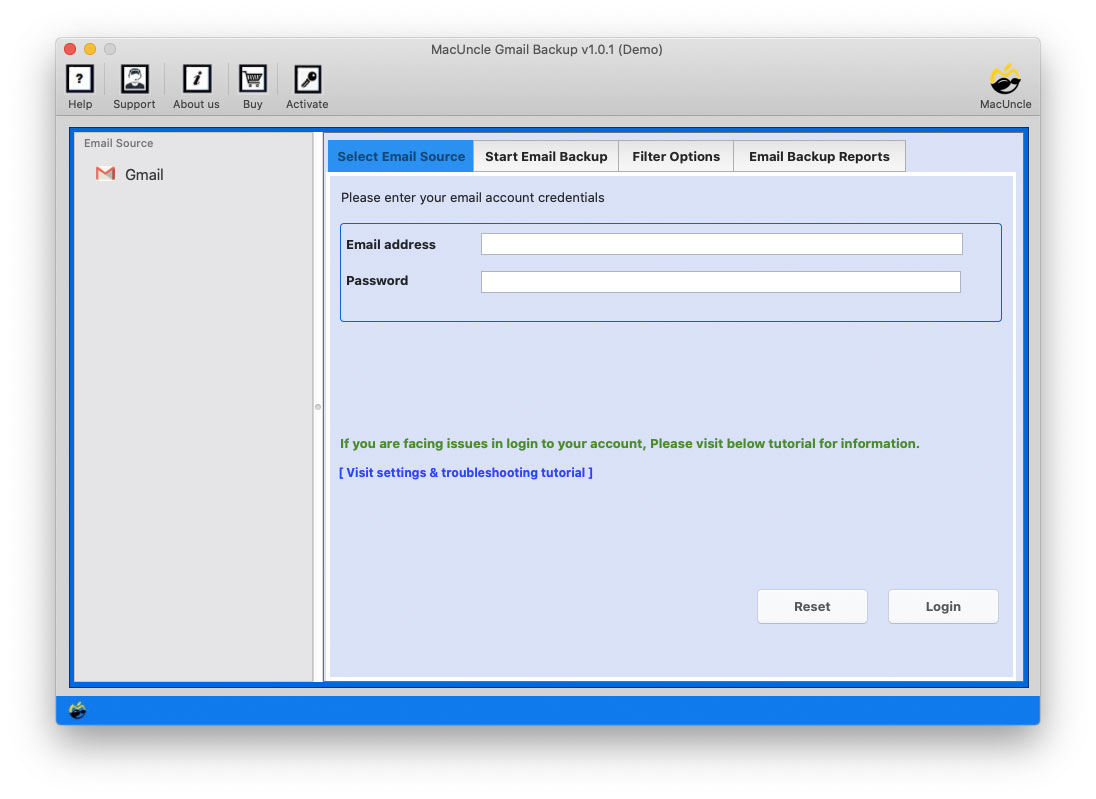The width and height of the screenshot is (1096, 799).
Task: Reset the credential fields
Action: pos(812,606)
